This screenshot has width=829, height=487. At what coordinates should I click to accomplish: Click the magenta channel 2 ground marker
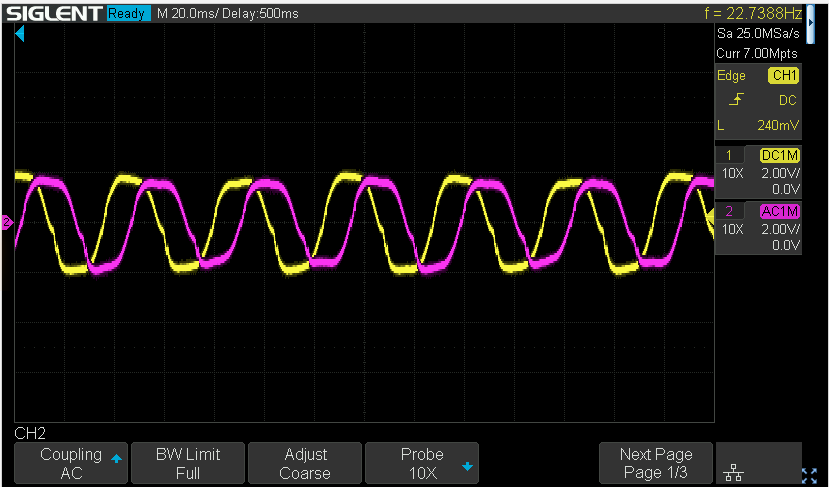(x=7, y=223)
